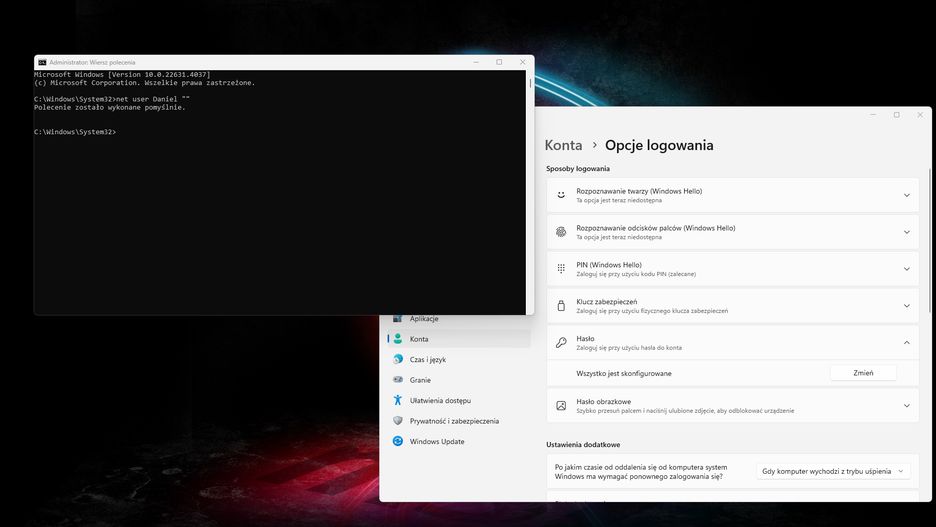Expand the Hasło obrazkowe section
The height and width of the screenshot is (527, 936).
[x=906, y=406]
